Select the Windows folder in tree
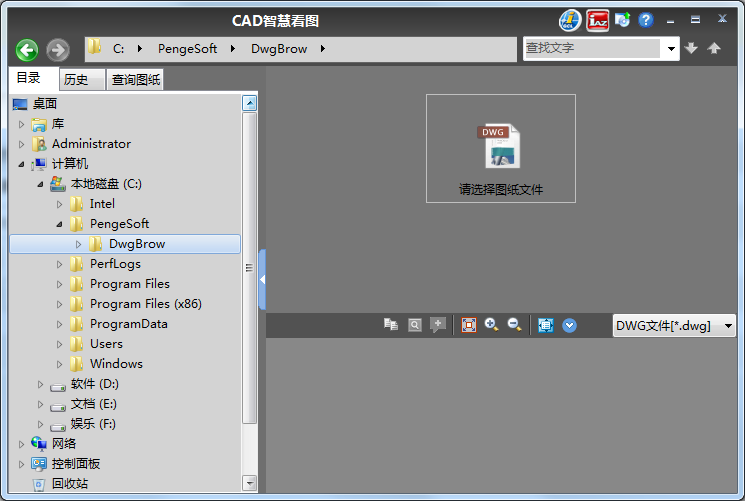745x501 pixels. coord(116,364)
